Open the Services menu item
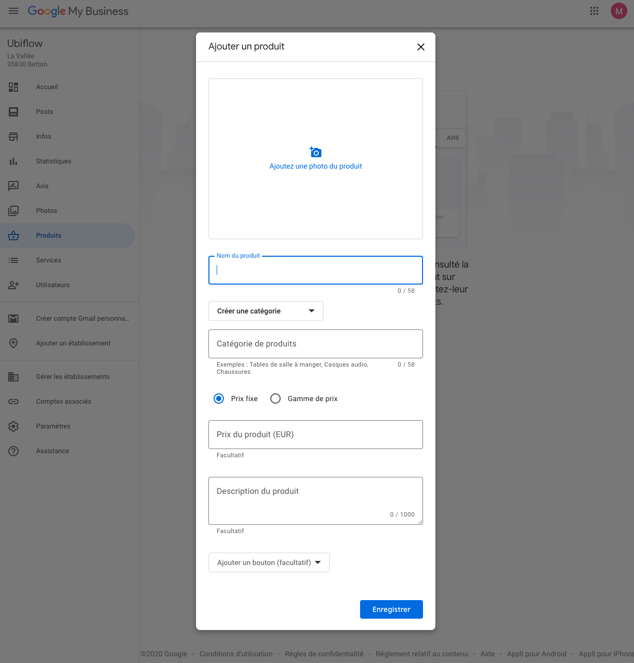This screenshot has width=634, height=663. click(49, 260)
